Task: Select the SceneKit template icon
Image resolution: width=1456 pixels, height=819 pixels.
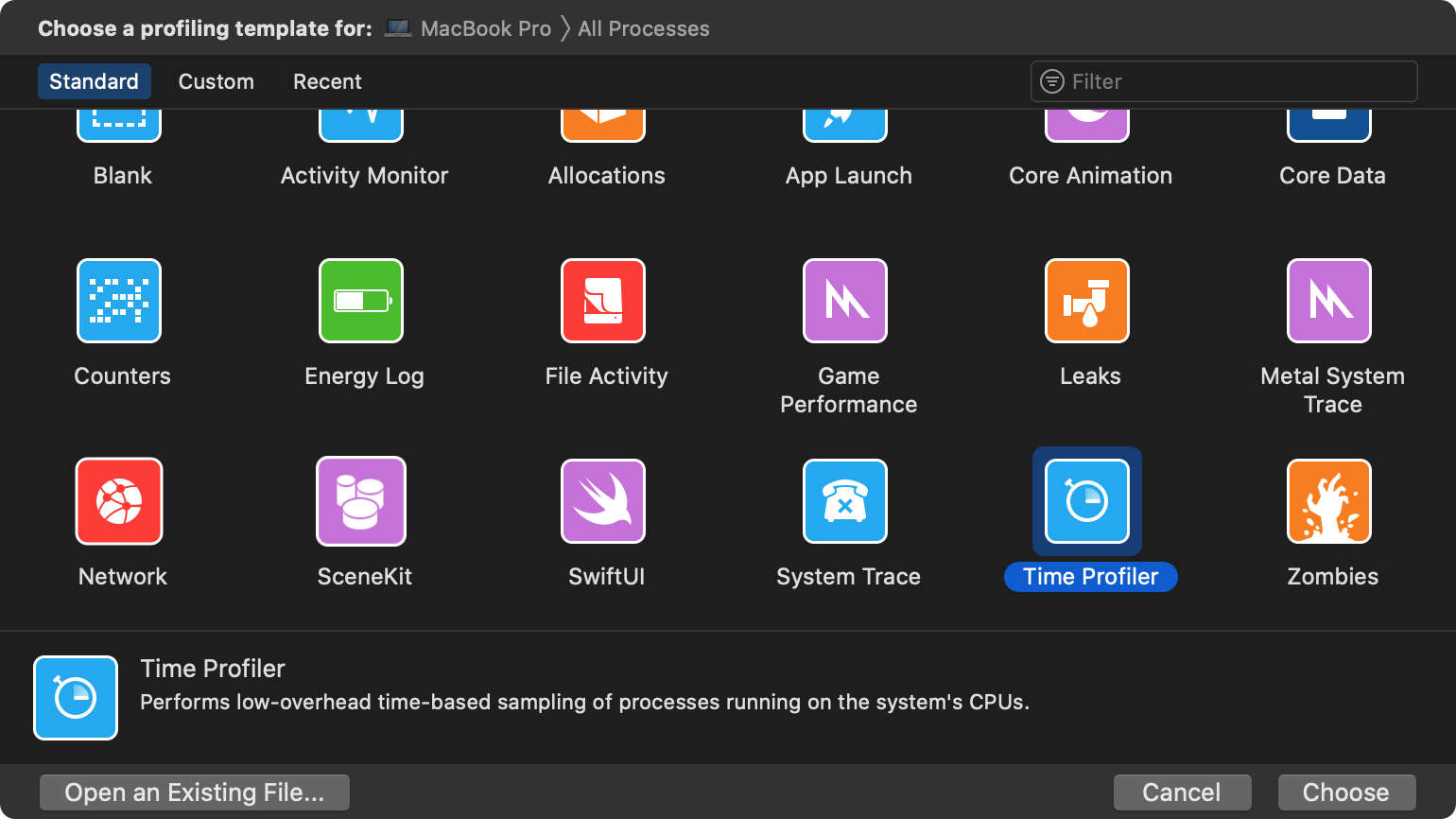Action: tap(361, 501)
